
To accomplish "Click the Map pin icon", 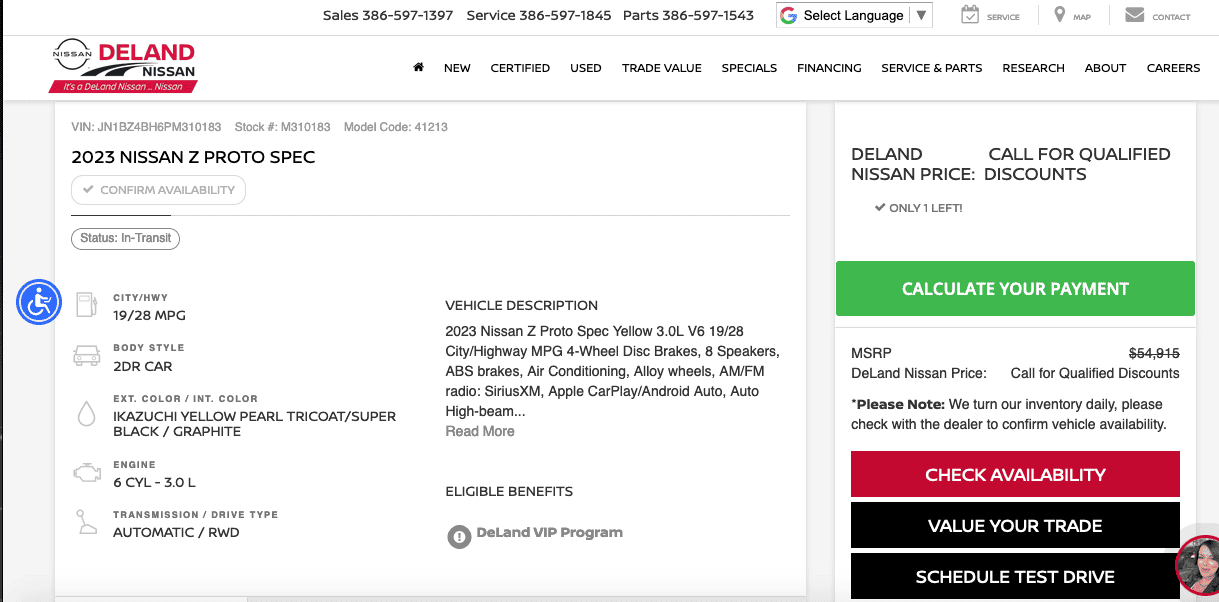I will pyautogui.click(x=1060, y=15).
